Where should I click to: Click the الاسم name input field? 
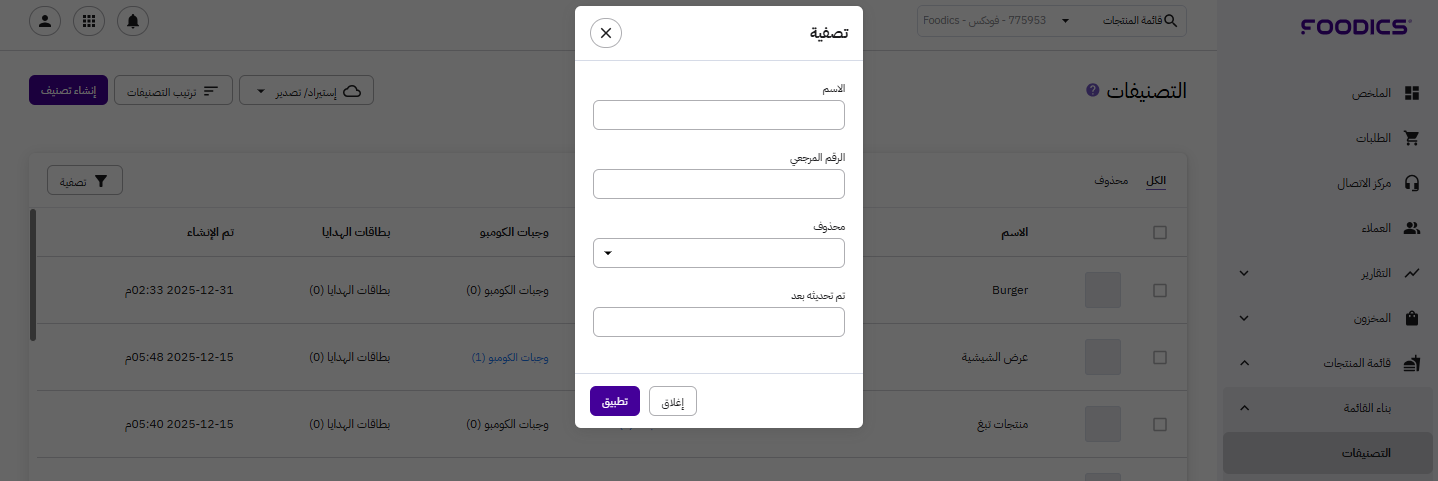pyautogui.click(x=718, y=115)
